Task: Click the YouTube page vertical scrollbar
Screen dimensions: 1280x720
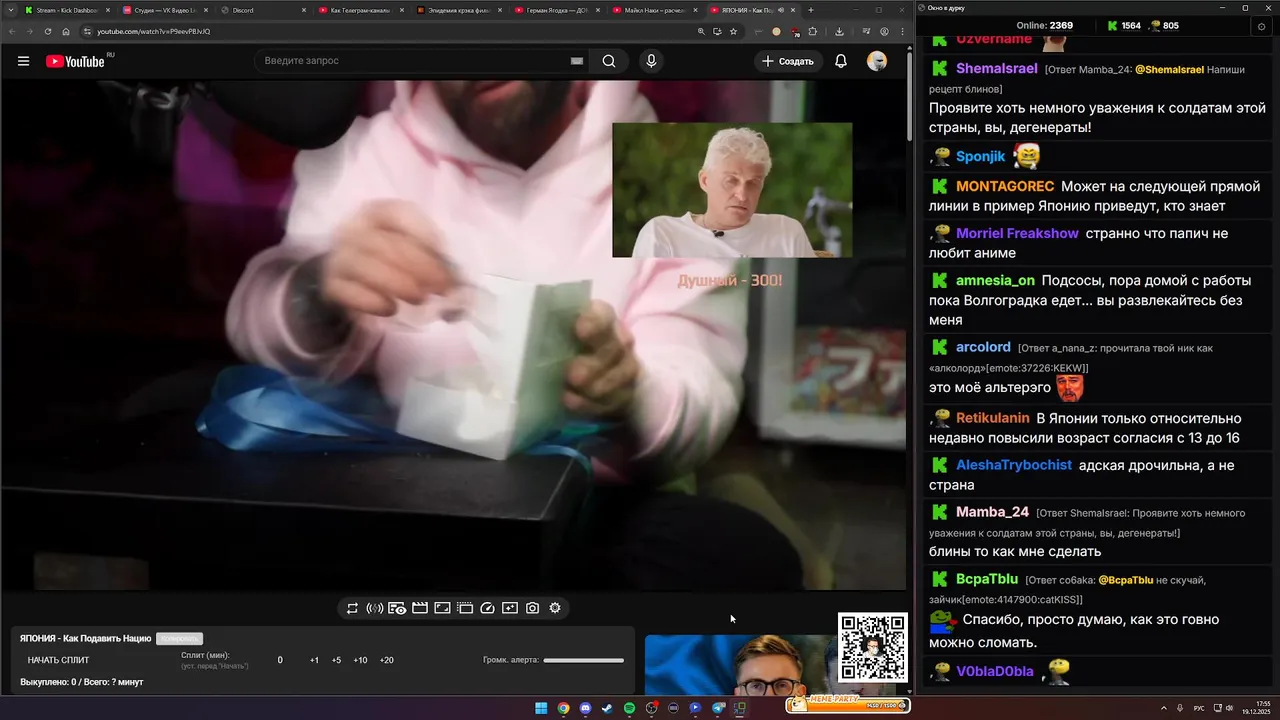Action: pos(909,95)
